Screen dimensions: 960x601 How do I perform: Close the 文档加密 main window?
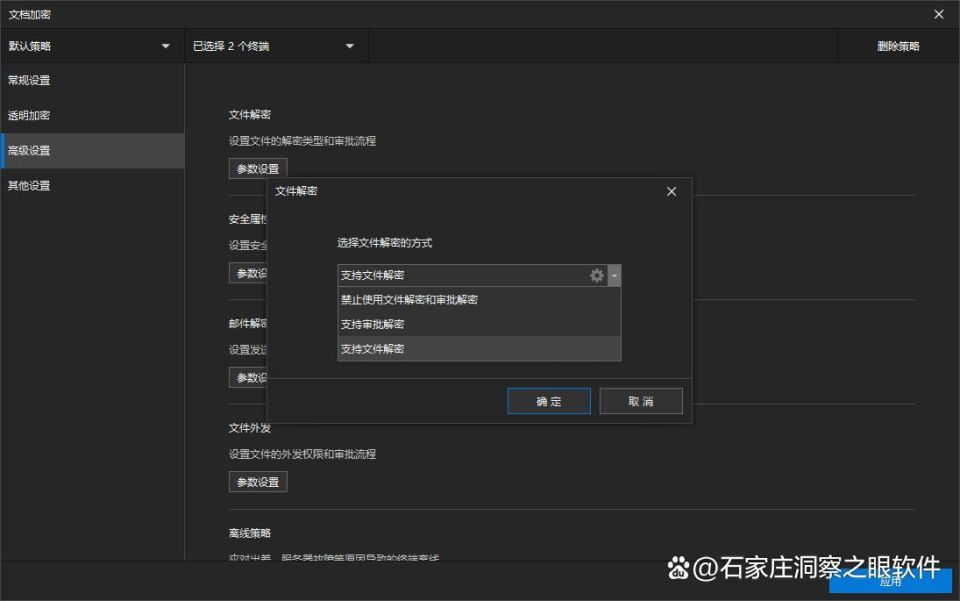click(939, 14)
